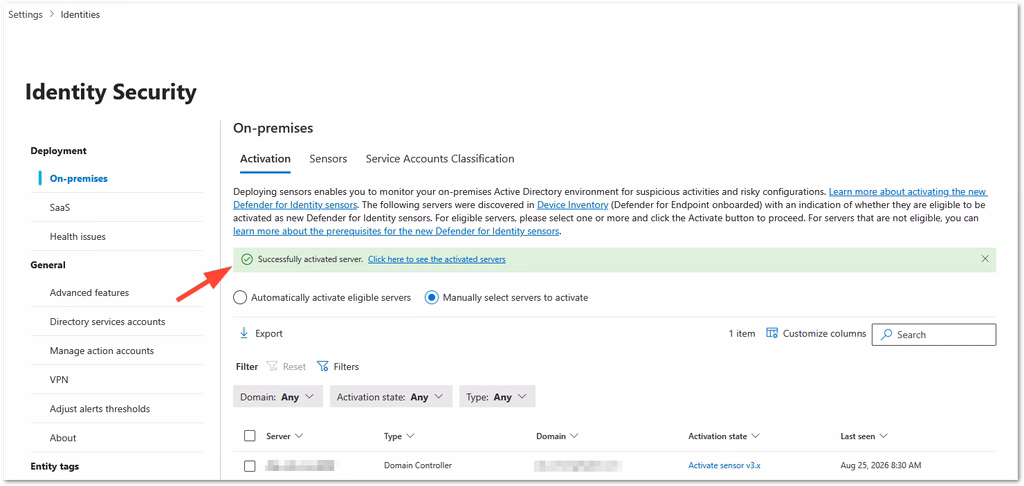Open the learn about prerequisites link
Viewport: 1024px width, 486px height.
click(396, 231)
